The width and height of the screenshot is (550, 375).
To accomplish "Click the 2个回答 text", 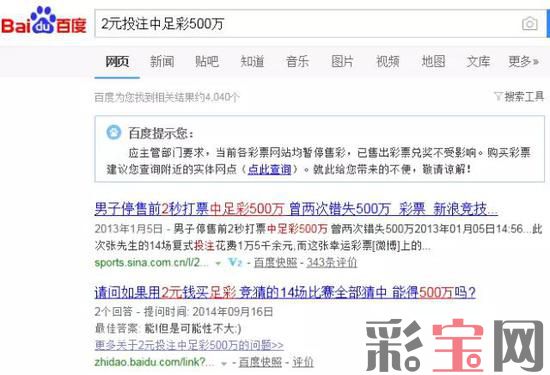I will 114,312.
